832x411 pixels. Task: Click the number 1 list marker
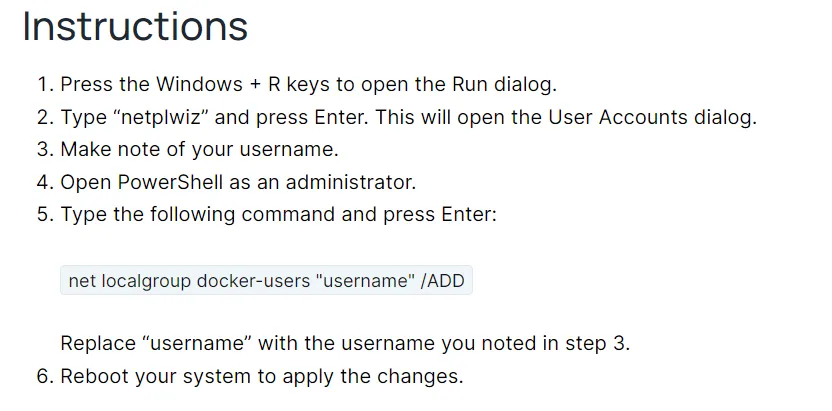click(x=46, y=84)
